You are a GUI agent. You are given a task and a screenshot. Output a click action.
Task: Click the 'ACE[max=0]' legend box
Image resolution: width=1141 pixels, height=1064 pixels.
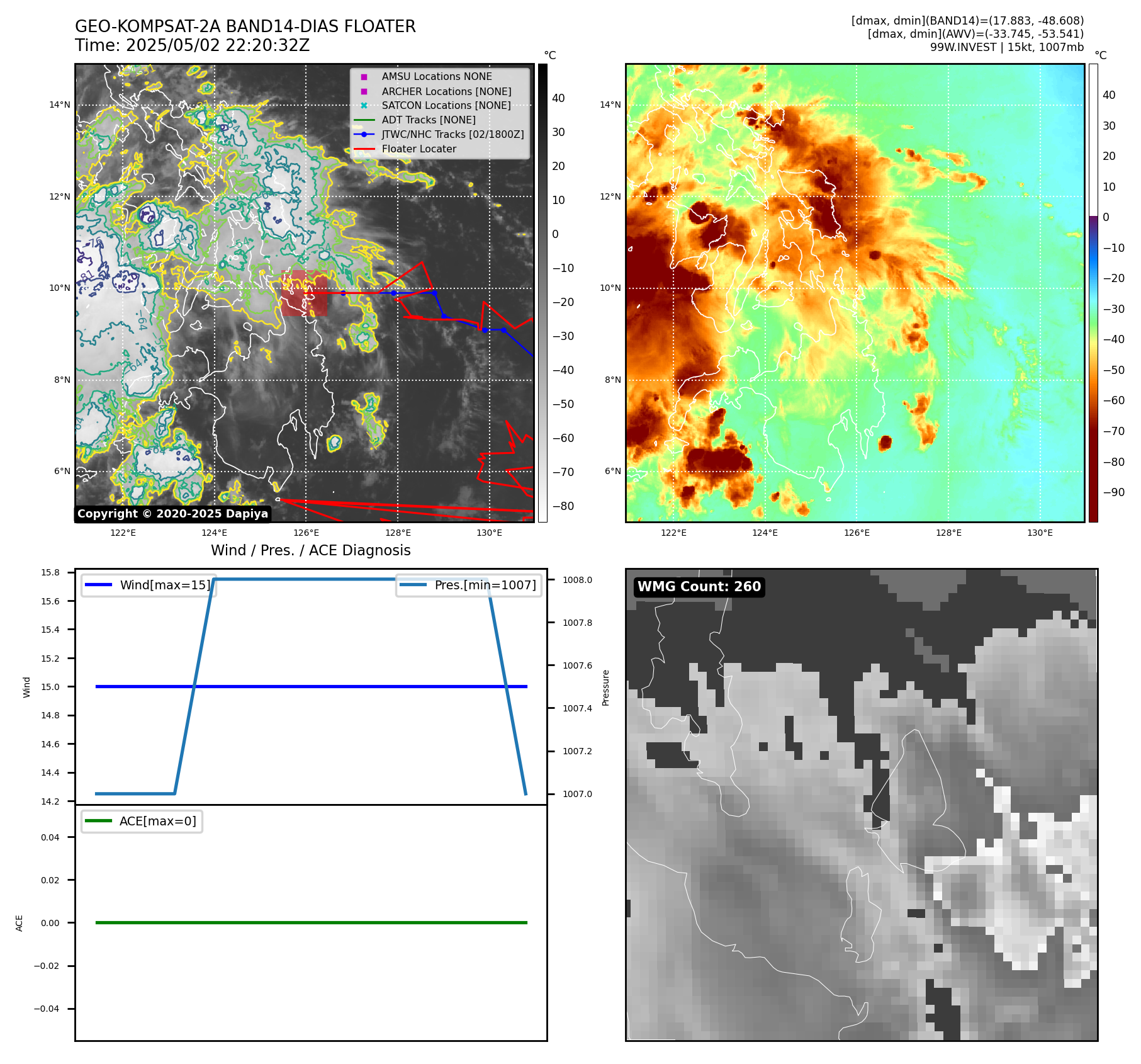click(142, 821)
